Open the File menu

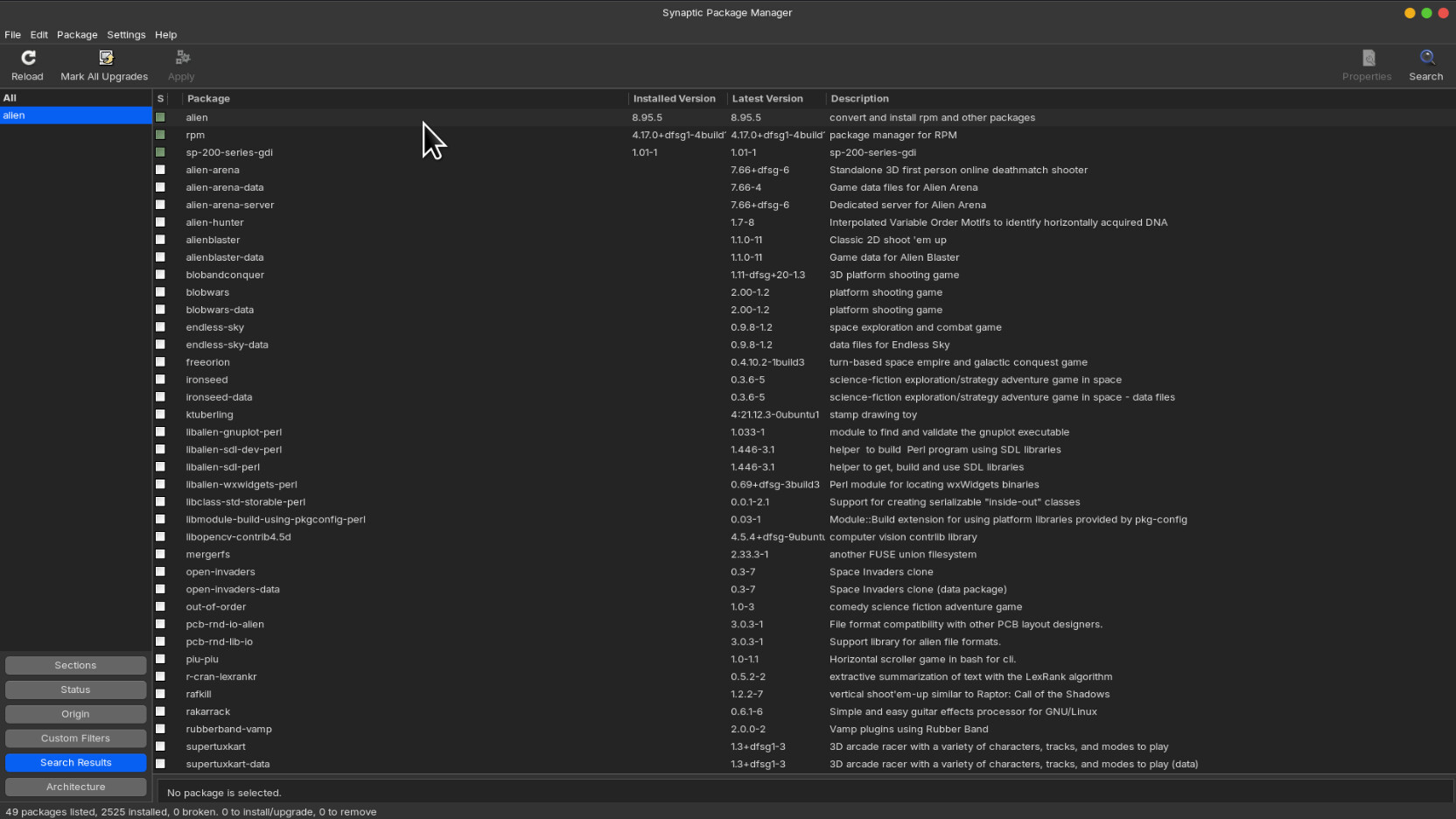12,35
